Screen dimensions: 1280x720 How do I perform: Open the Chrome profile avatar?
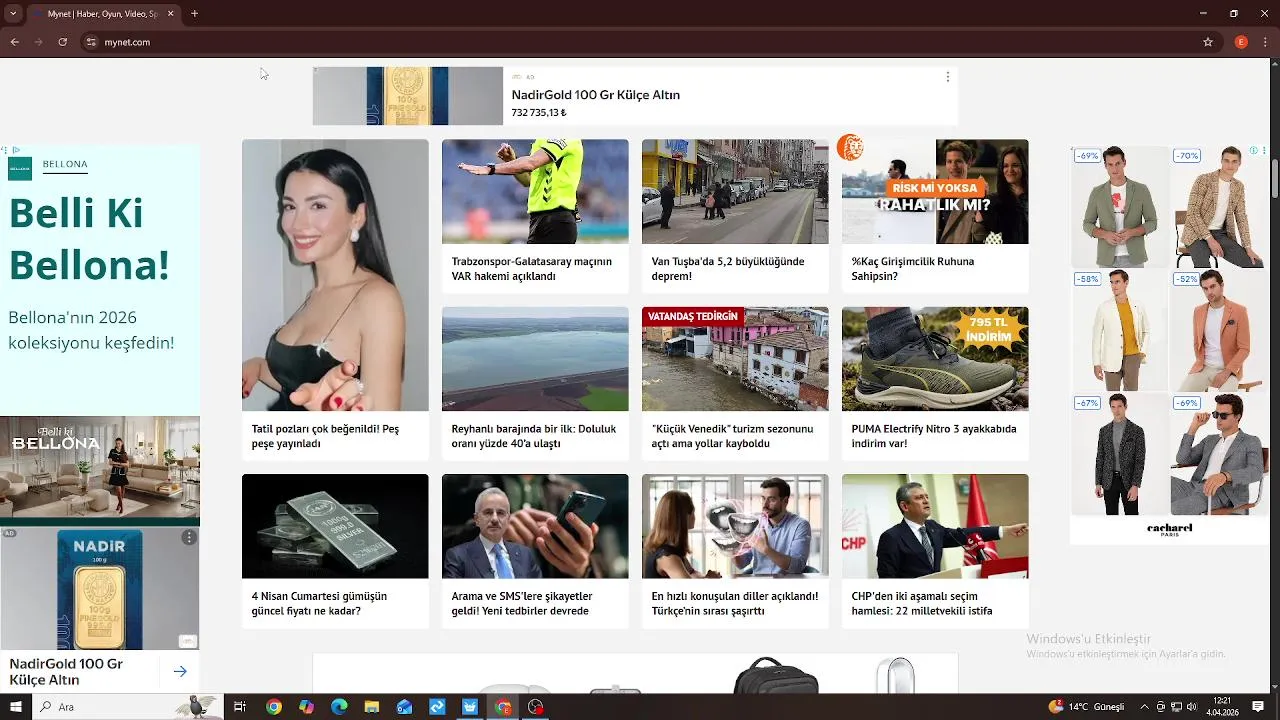1241,42
